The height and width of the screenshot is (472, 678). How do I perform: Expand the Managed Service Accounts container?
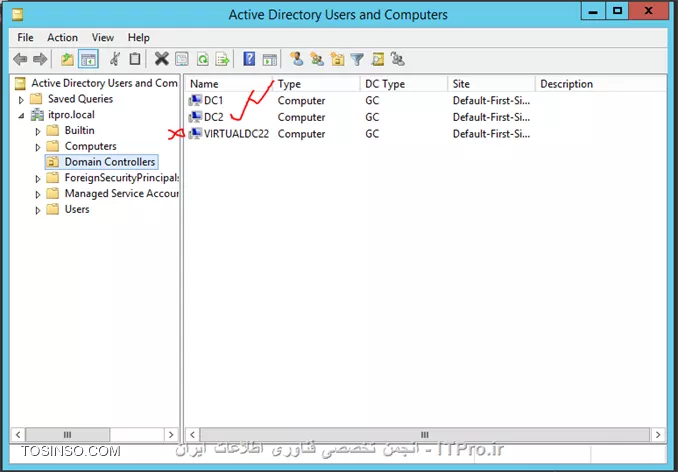click(38, 195)
